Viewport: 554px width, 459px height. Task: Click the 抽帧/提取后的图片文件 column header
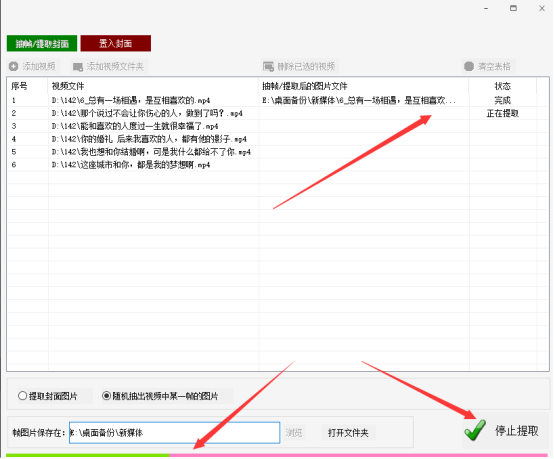point(305,86)
